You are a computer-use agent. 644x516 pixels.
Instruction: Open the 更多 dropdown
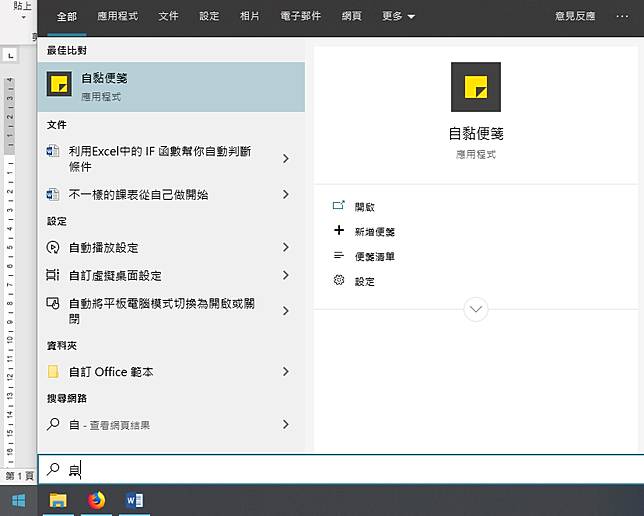(x=398, y=16)
